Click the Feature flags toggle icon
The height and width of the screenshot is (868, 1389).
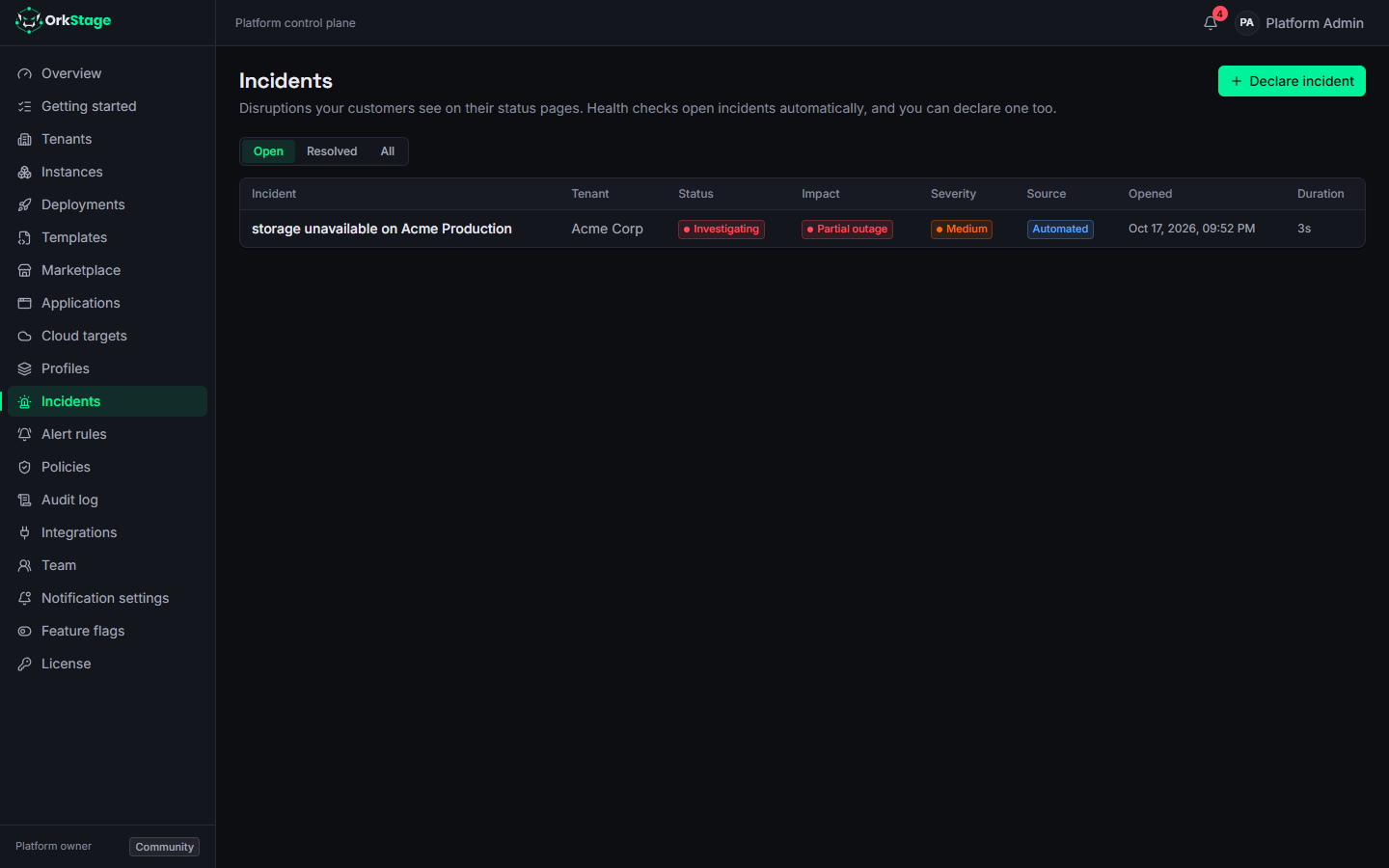pyautogui.click(x=25, y=631)
